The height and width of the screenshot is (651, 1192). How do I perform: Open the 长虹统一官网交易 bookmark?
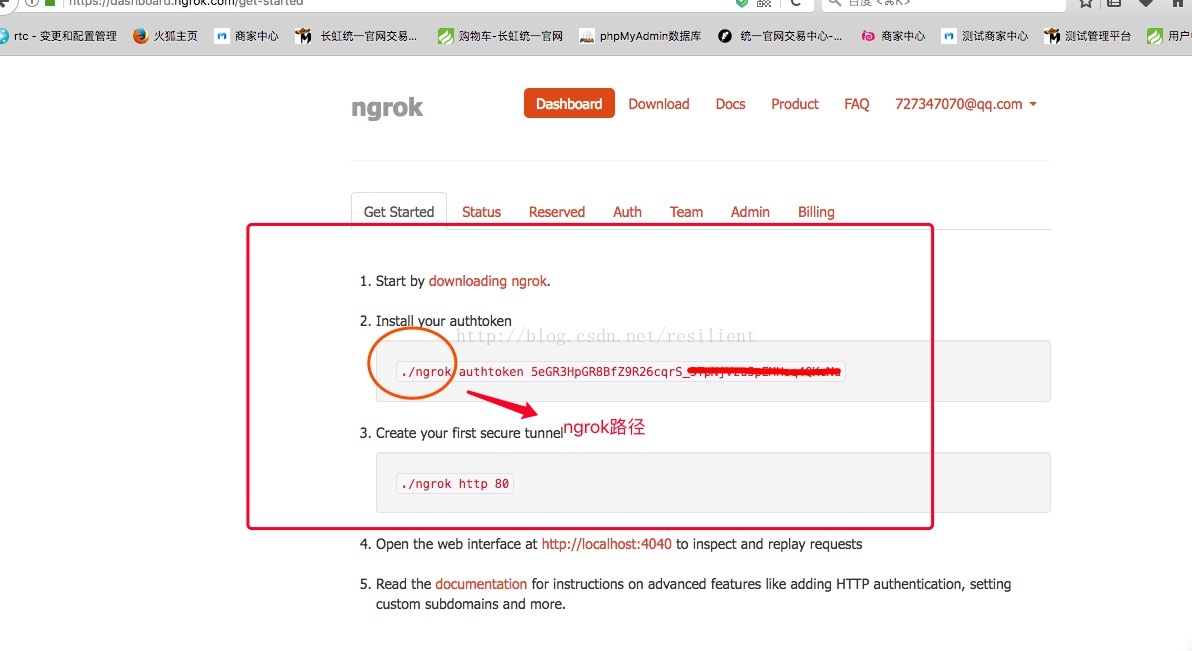pyautogui.click(x=357, y=36)
